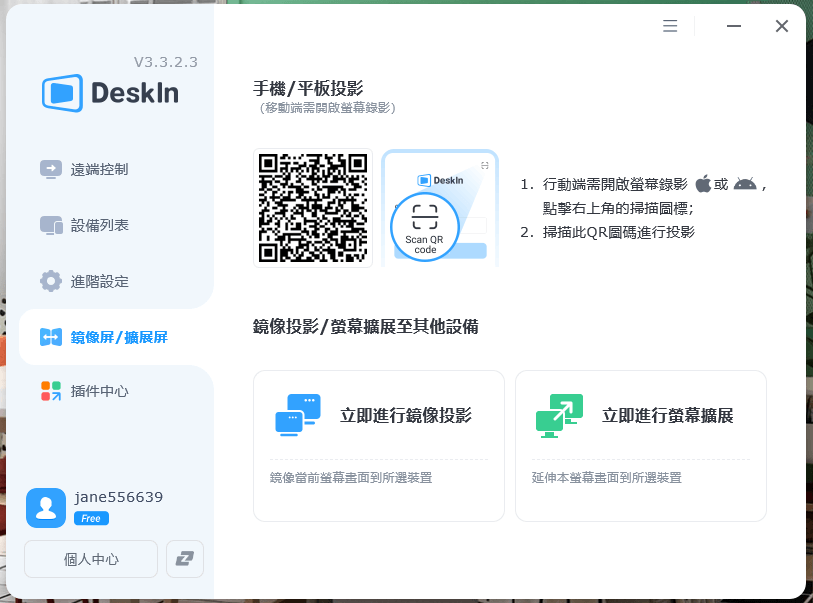The image size is (813, 603).
Task: Click the Apple icon in the instructions
Action: [x=702, y=182]
